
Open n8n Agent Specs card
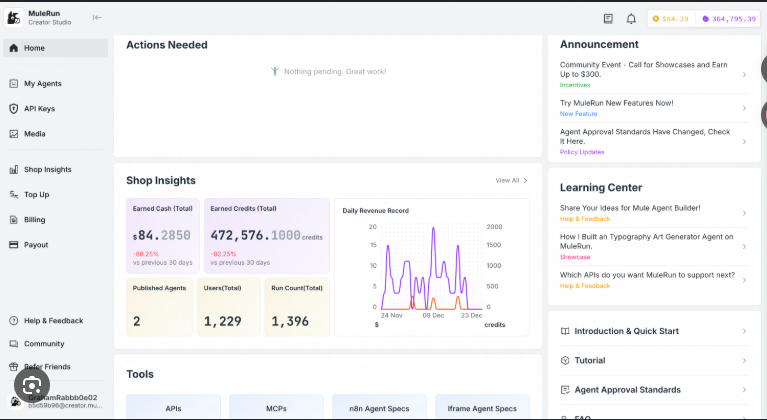(x=379, y=407)
